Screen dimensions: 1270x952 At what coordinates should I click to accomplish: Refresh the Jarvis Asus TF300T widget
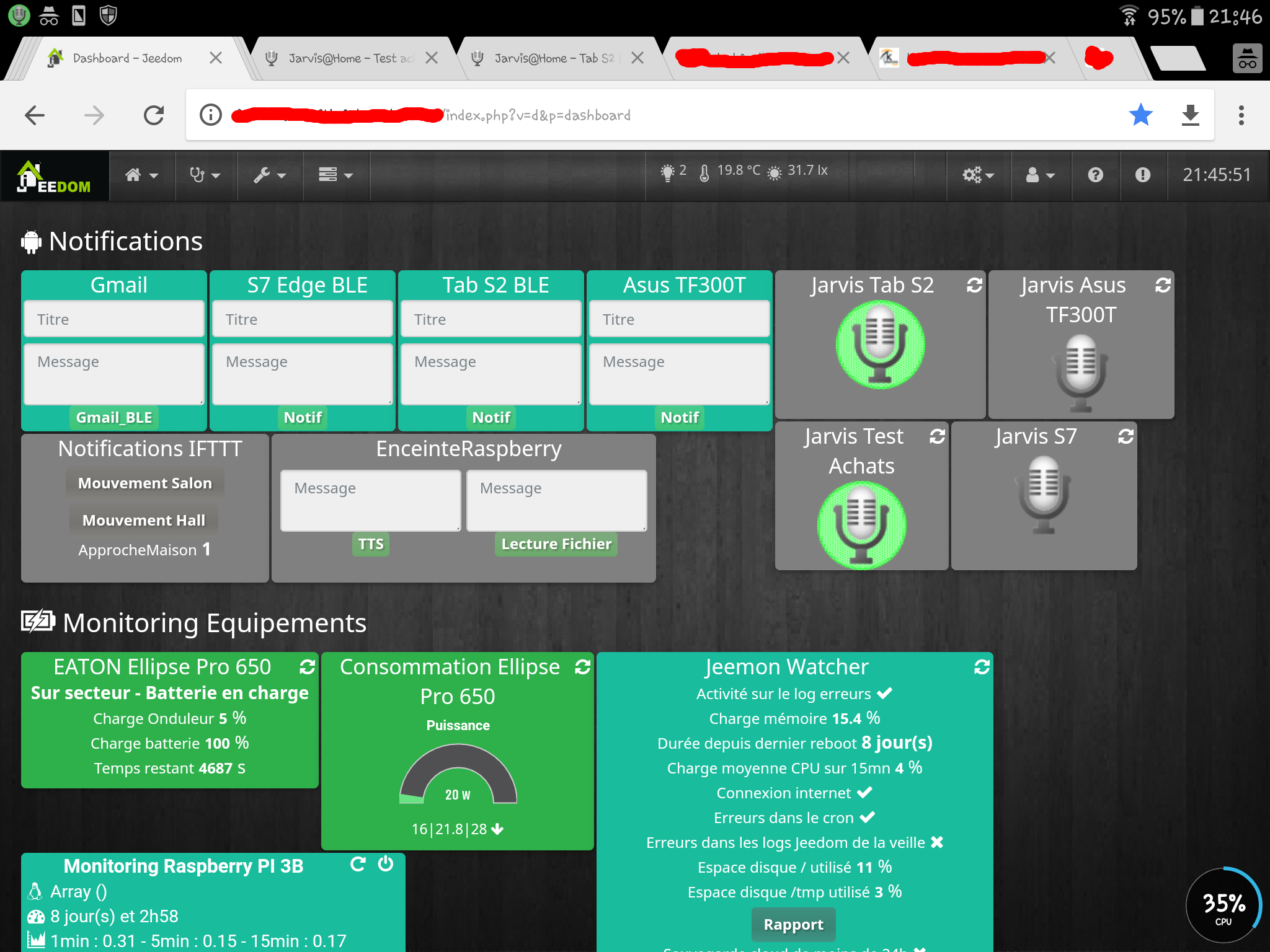click(1163, 285)
